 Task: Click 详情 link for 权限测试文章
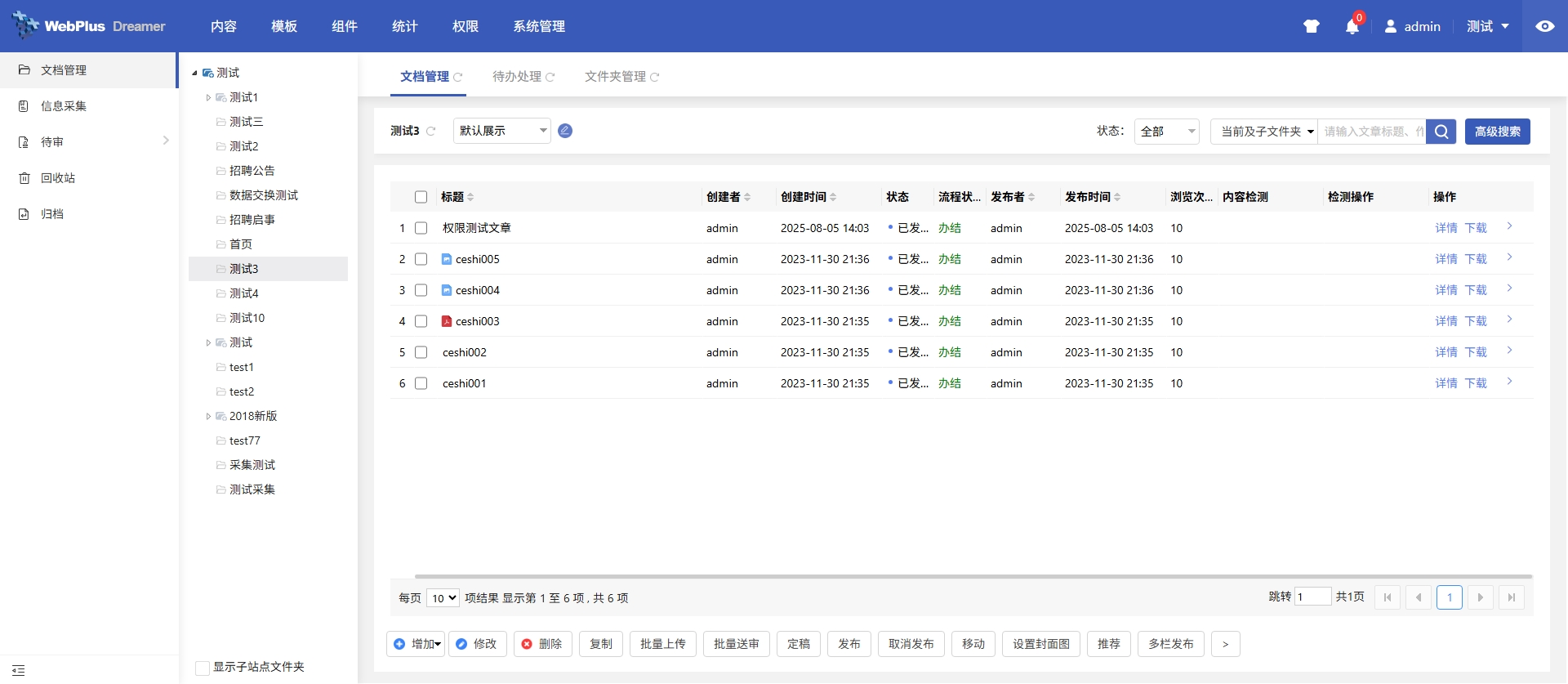coord(1445,228)
